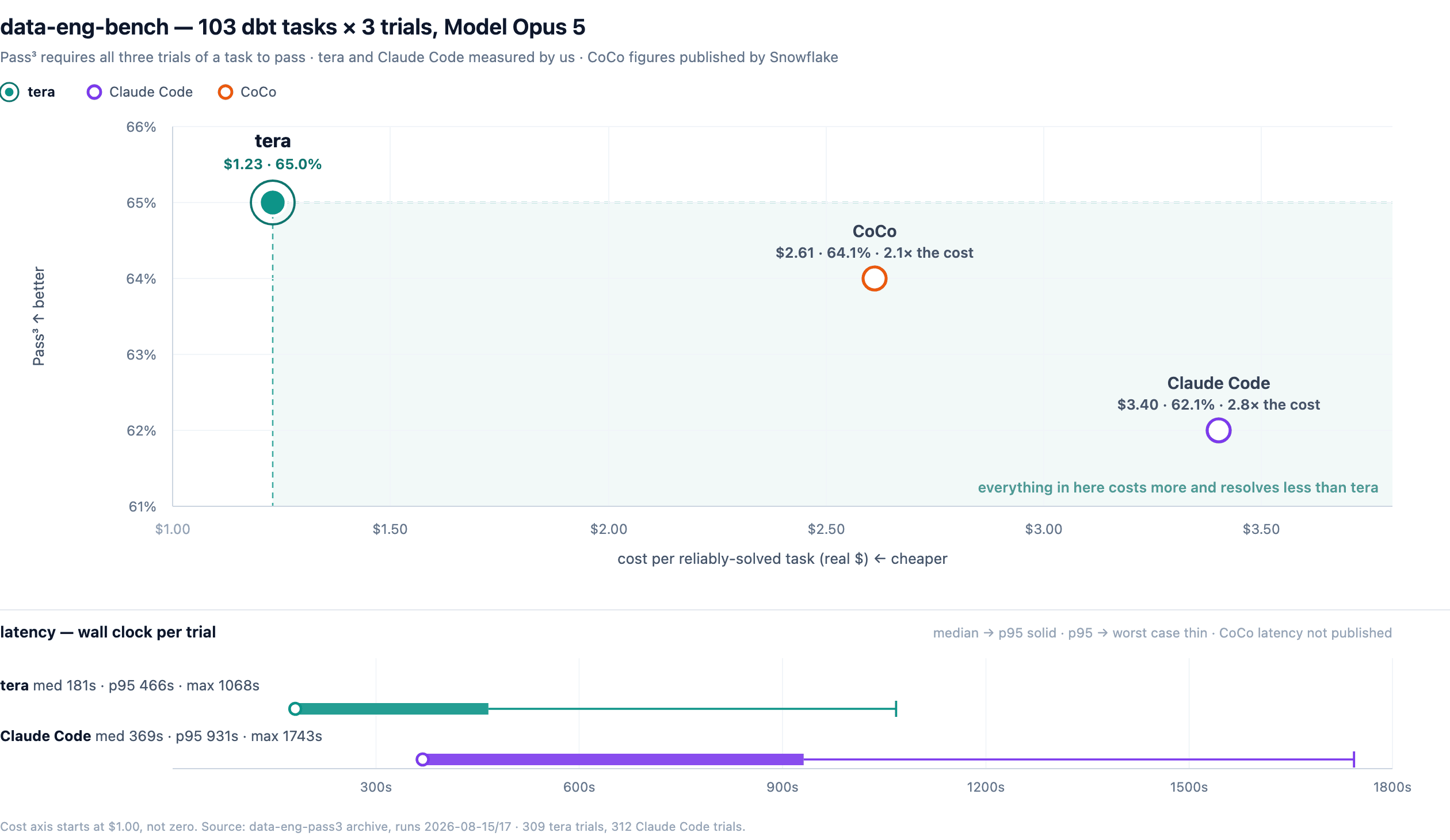Viewport: 1450px width, 840px height.
Task: Click the '1200s' latency axis tick
Action: pos(986,787)
